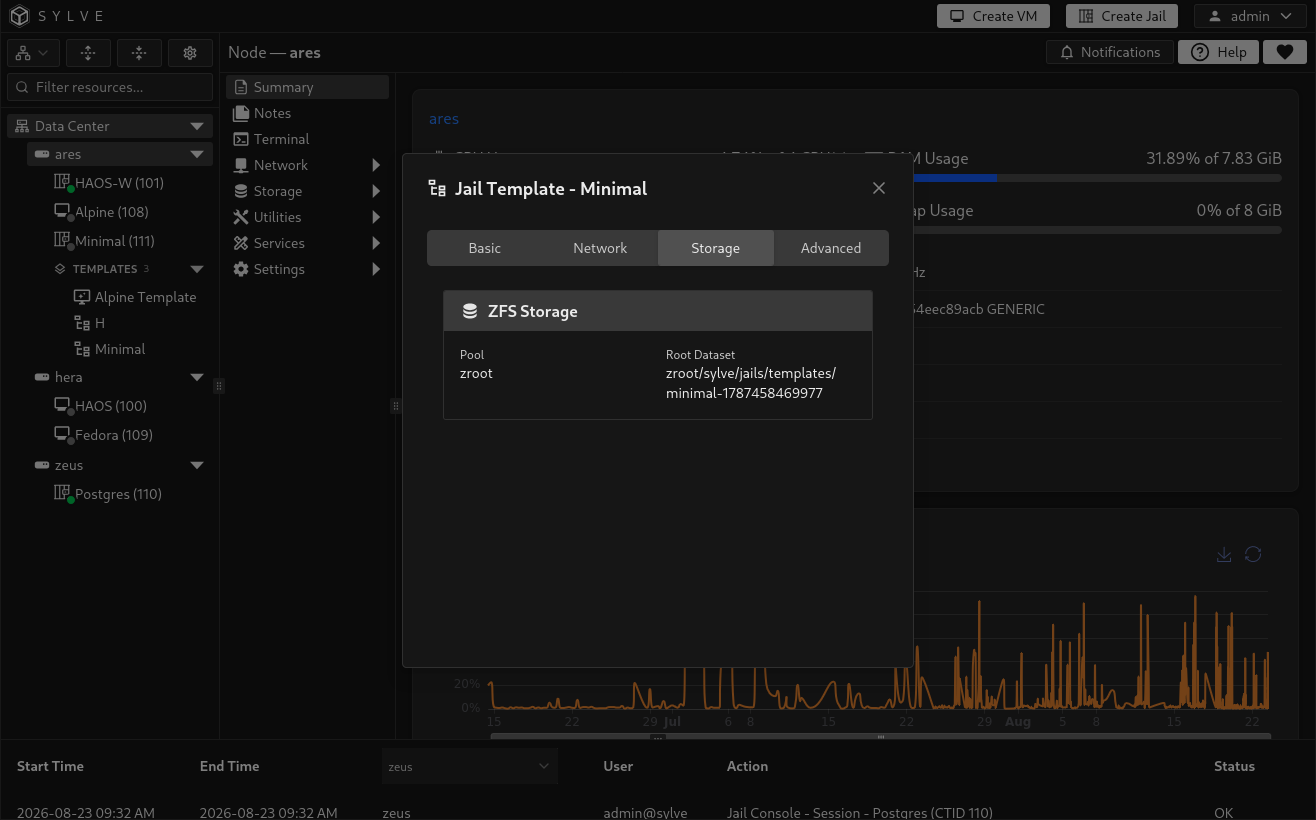Expand the Utilities menu arrow

tap(376, 217)
